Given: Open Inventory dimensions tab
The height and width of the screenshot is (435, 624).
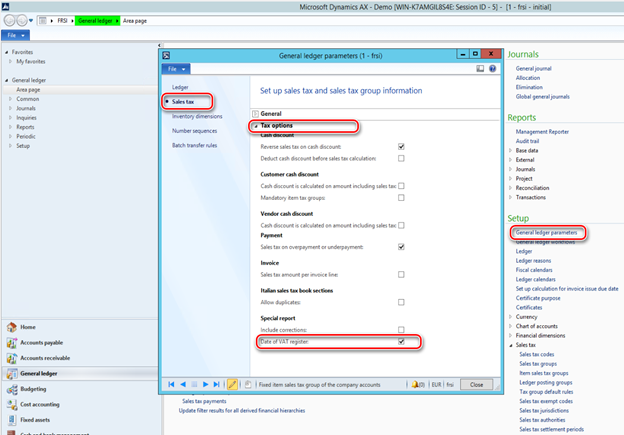Looking at the screenshot, I should [x=197, y=116].
